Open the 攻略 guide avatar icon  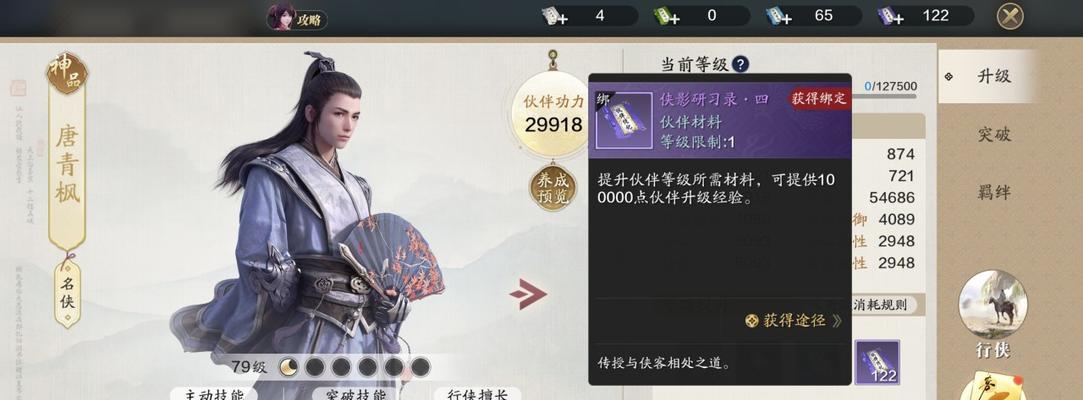tap(281, 17)
